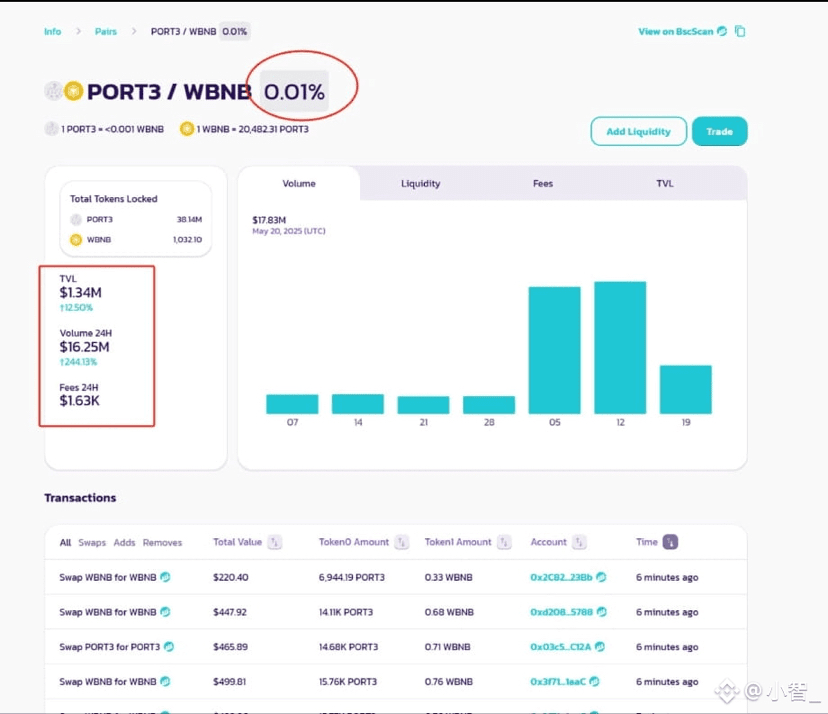Click the icon next to account 0xd208...5788
Screen dimensions: 828x714
(x=601, y=612)
